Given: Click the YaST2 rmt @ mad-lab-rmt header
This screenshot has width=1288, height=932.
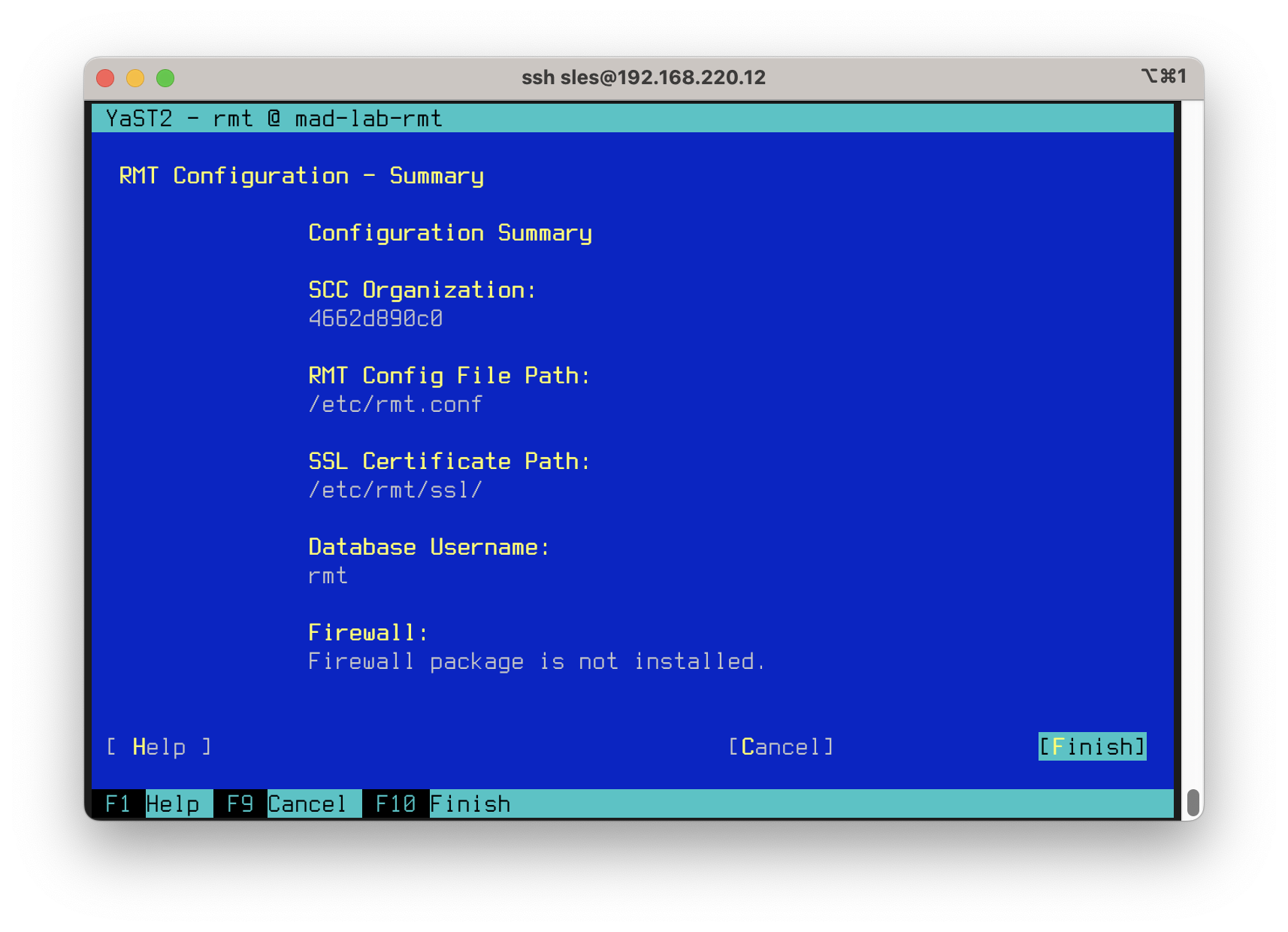Looking at the screenshot, I should click(x=274, y=119).
